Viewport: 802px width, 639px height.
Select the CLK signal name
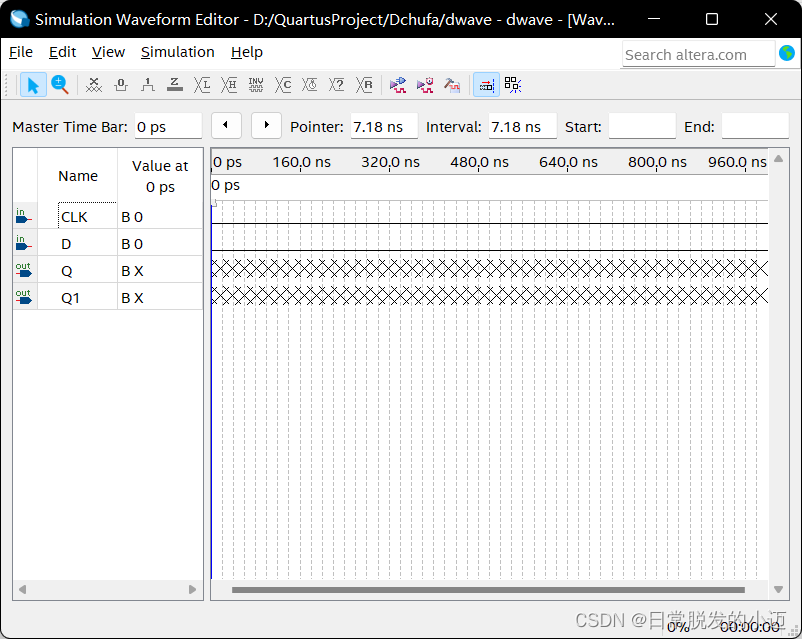pyautogui.click(x=74, y=217)
